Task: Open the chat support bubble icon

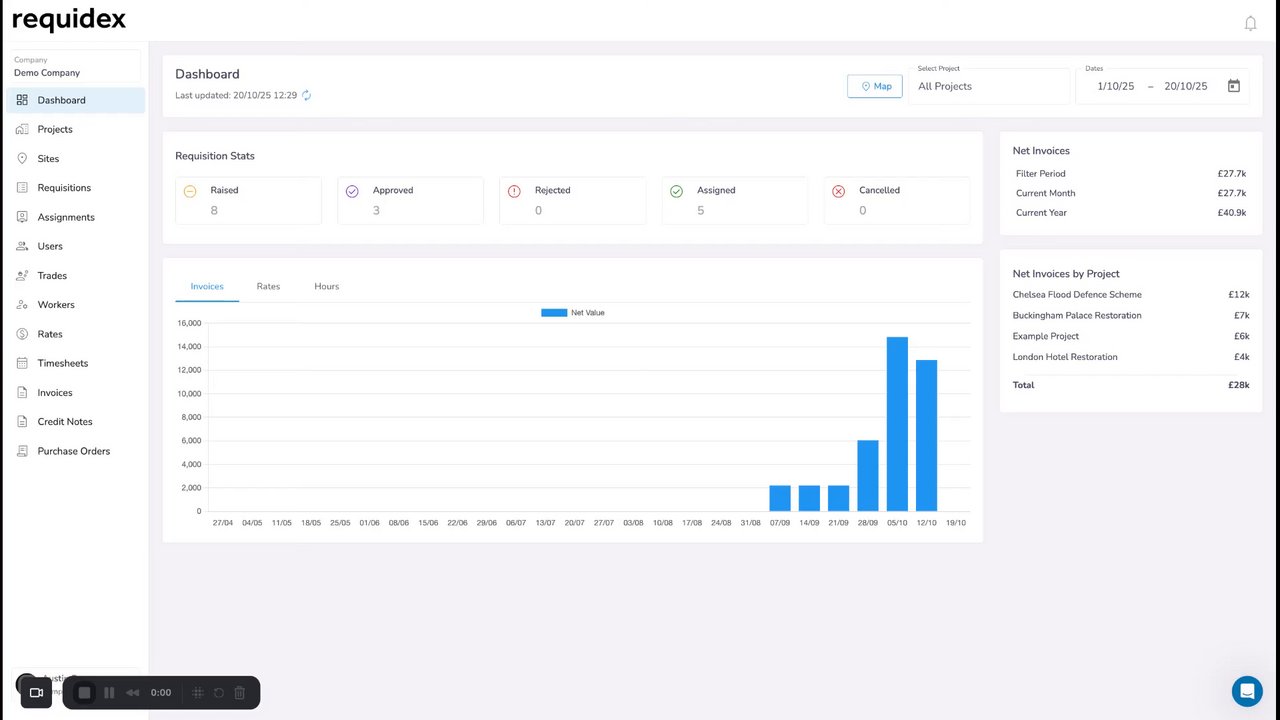Action: pos(1247,691)
